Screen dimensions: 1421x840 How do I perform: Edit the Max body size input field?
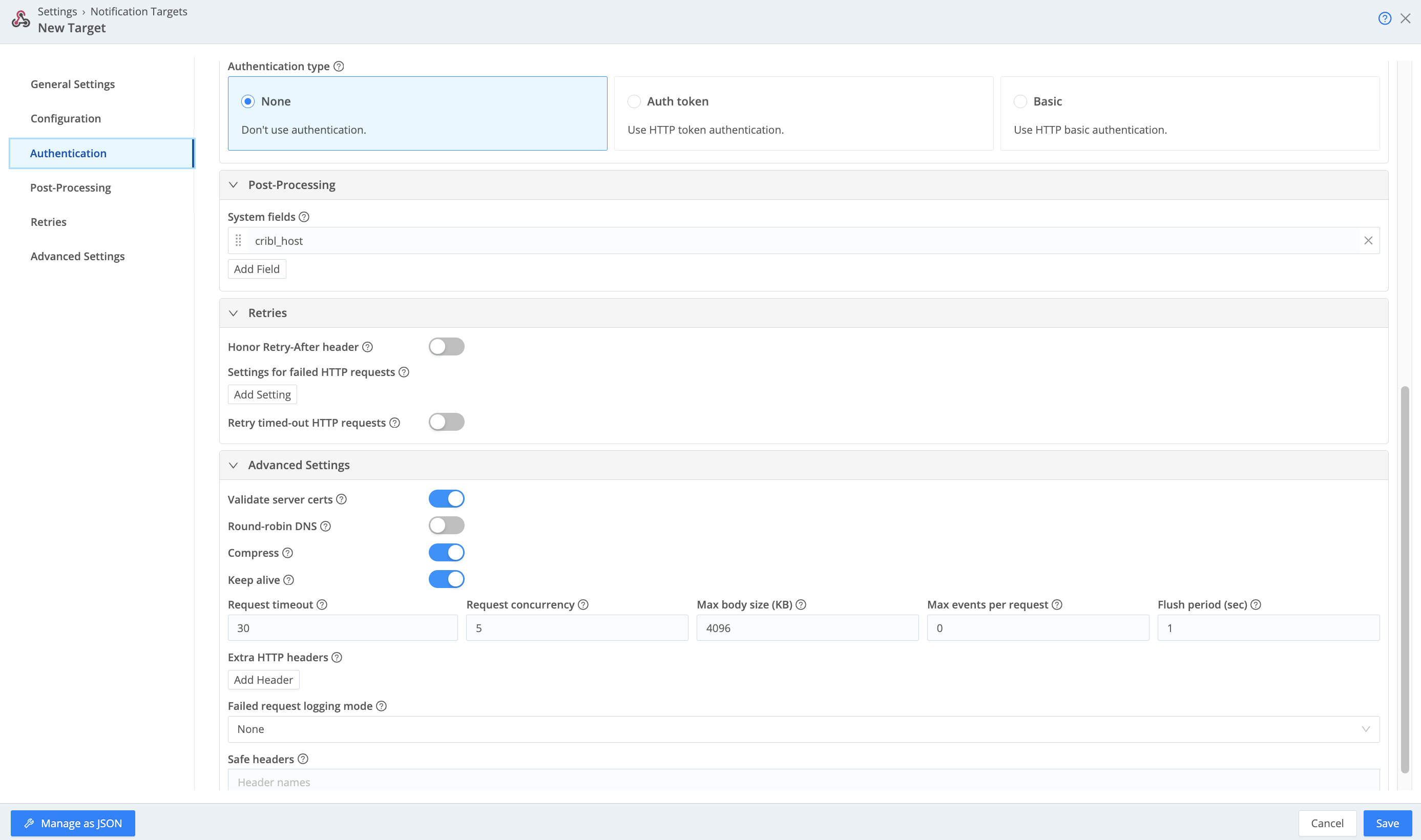click(807, 627)
